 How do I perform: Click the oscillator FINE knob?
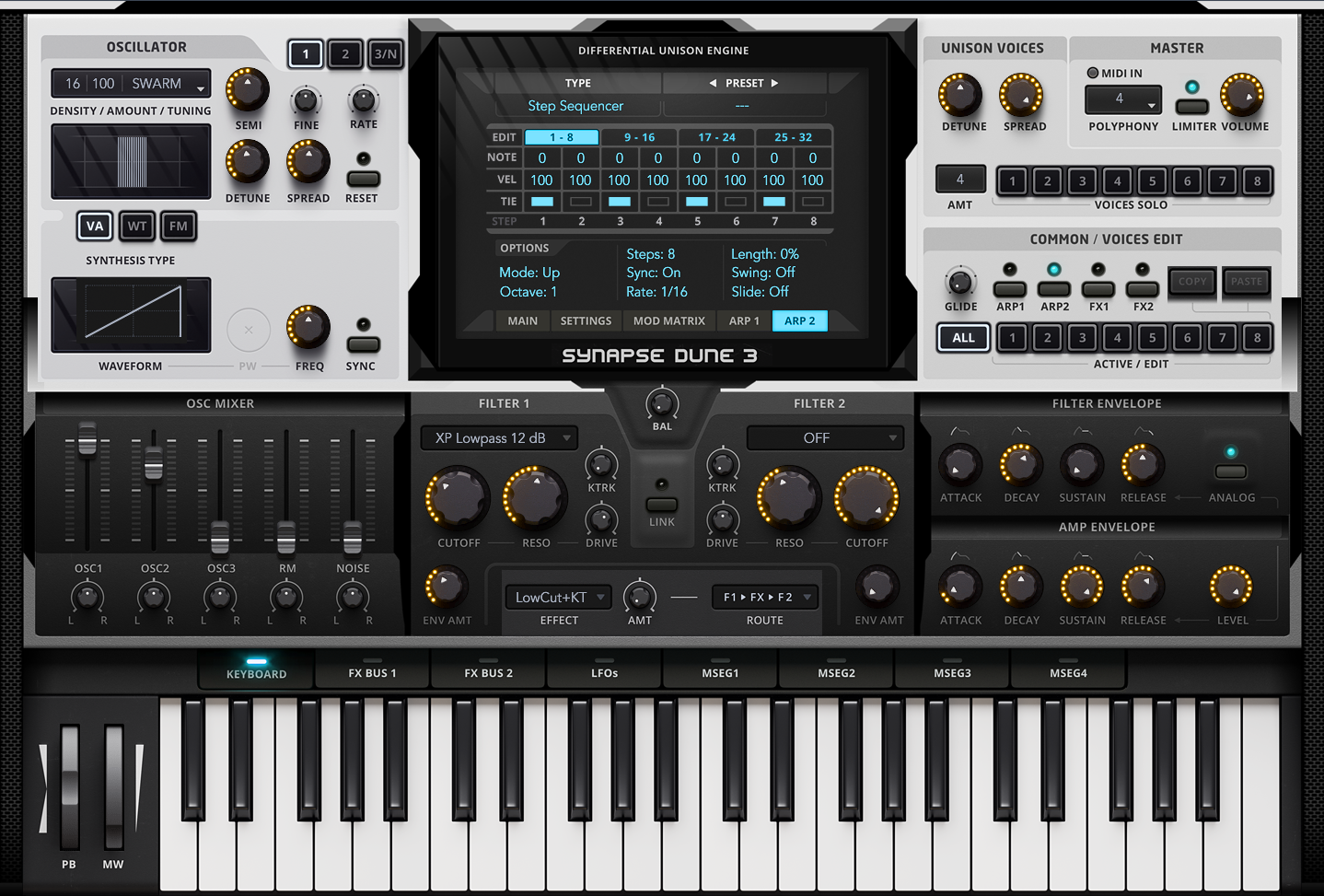pyautogui.click(x=307, y=99)
